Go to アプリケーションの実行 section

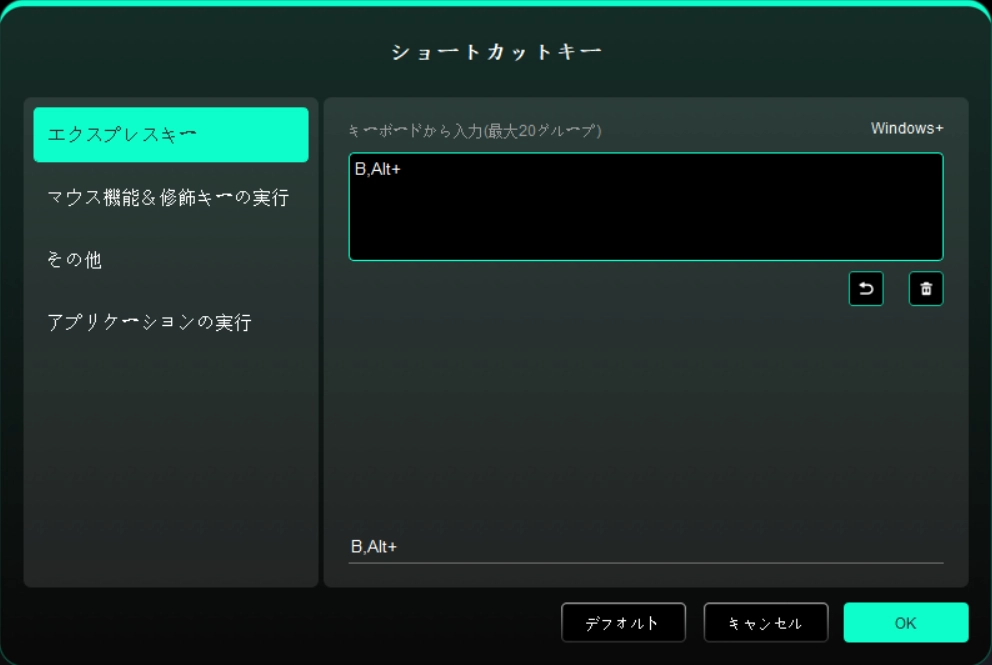tap(150, 322)
